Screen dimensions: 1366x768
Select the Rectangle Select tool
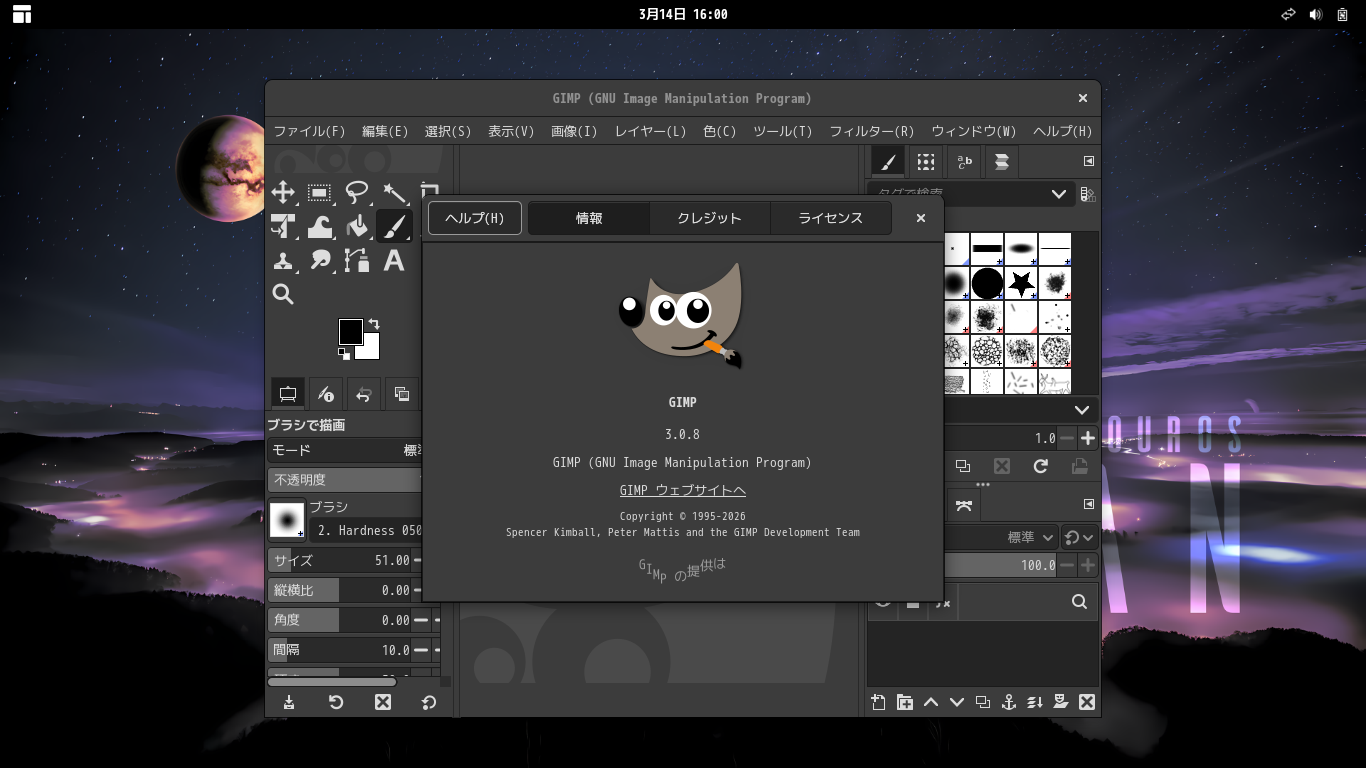pos(320,193)
